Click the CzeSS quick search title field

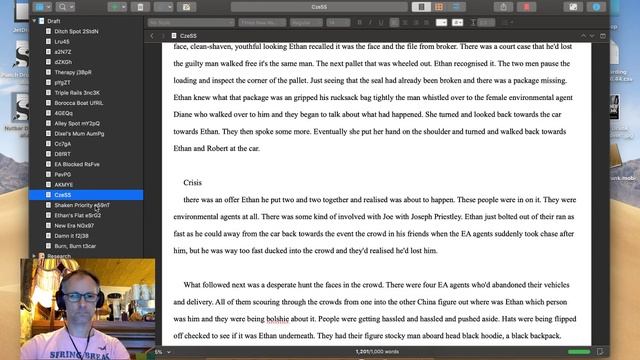319,7
